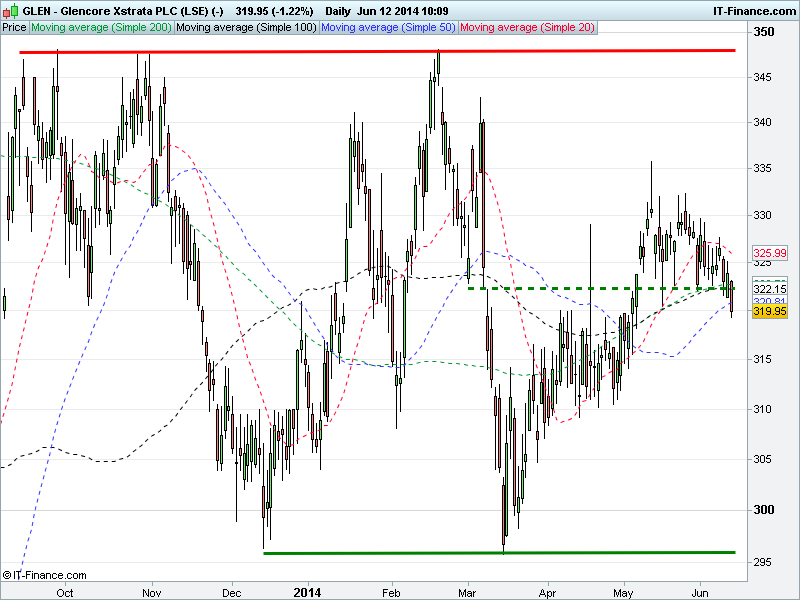Click Moving average (Simple 100) legend label
Screen dimensions: 800x600
[x=246, y=28]
